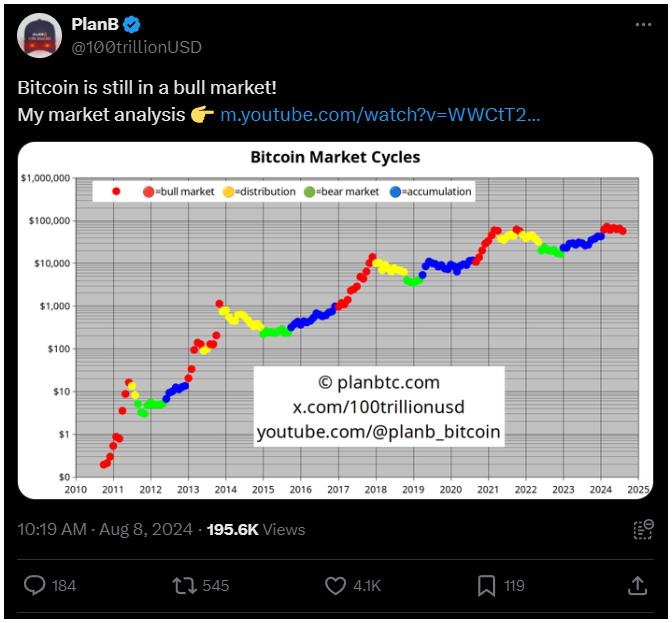The height and width of the screenshot is (623, 672).
Task: Open the share icon menu
Action: [636, 585]
